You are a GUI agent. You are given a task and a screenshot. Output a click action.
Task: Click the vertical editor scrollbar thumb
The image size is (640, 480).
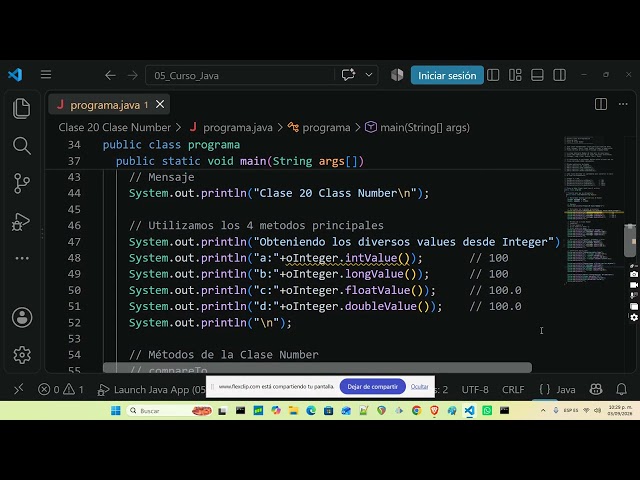tap(630, 240)
